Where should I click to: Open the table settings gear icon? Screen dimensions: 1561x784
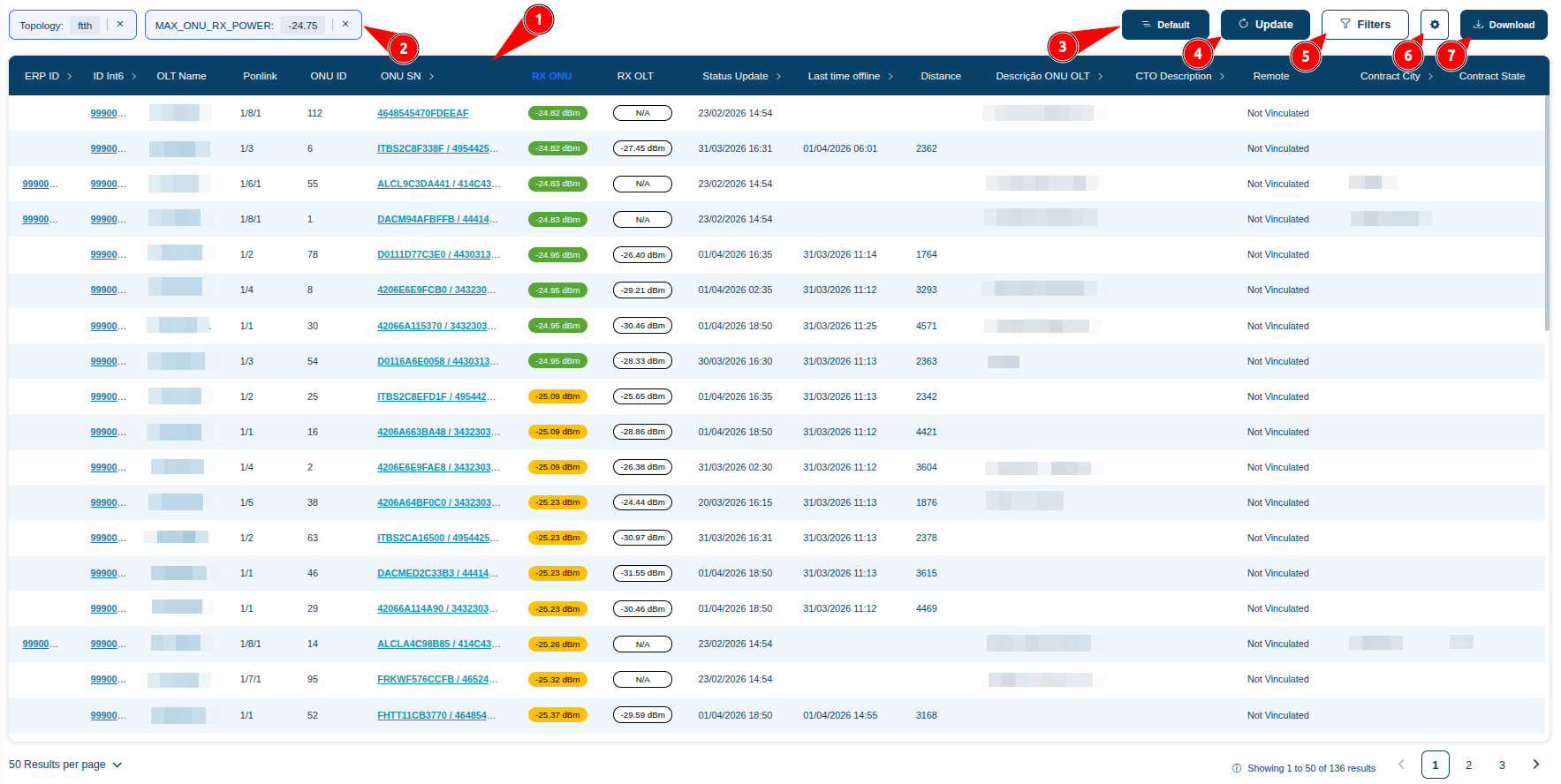coord(1435,25)
